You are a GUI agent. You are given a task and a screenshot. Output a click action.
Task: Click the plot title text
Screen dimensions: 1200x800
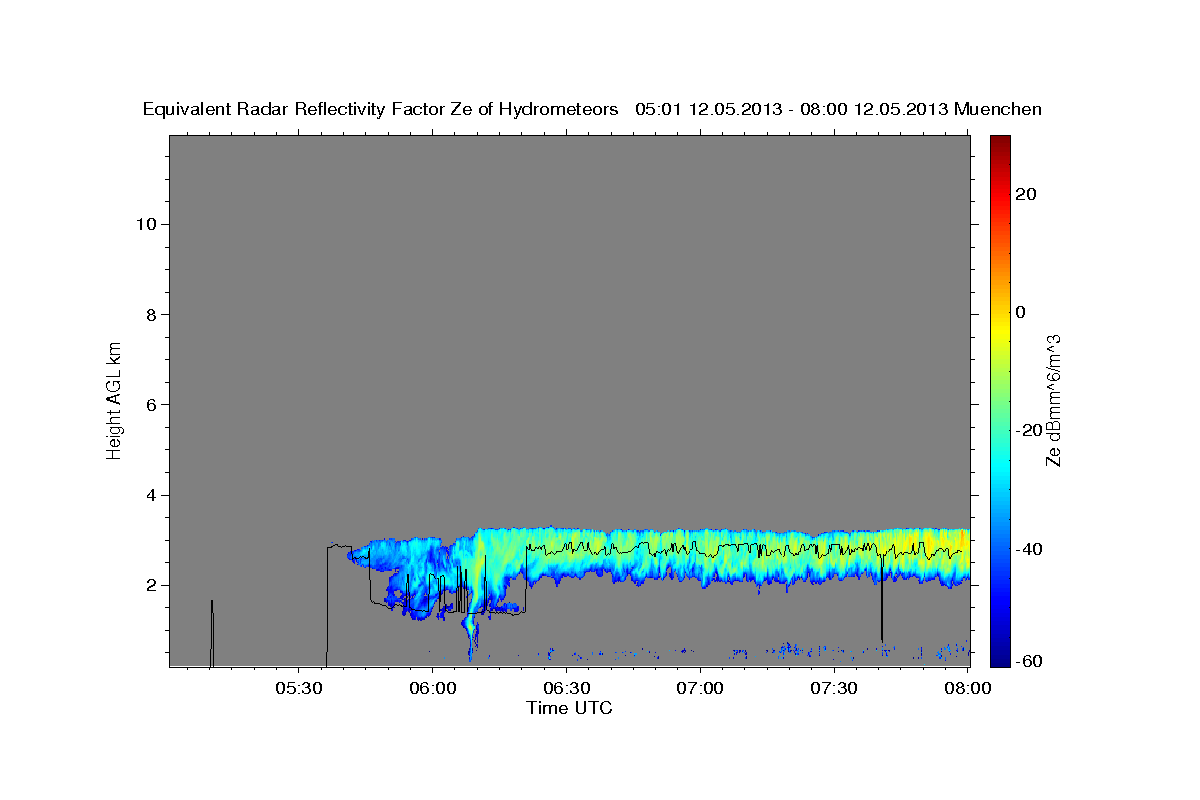(x=592, y=109)
